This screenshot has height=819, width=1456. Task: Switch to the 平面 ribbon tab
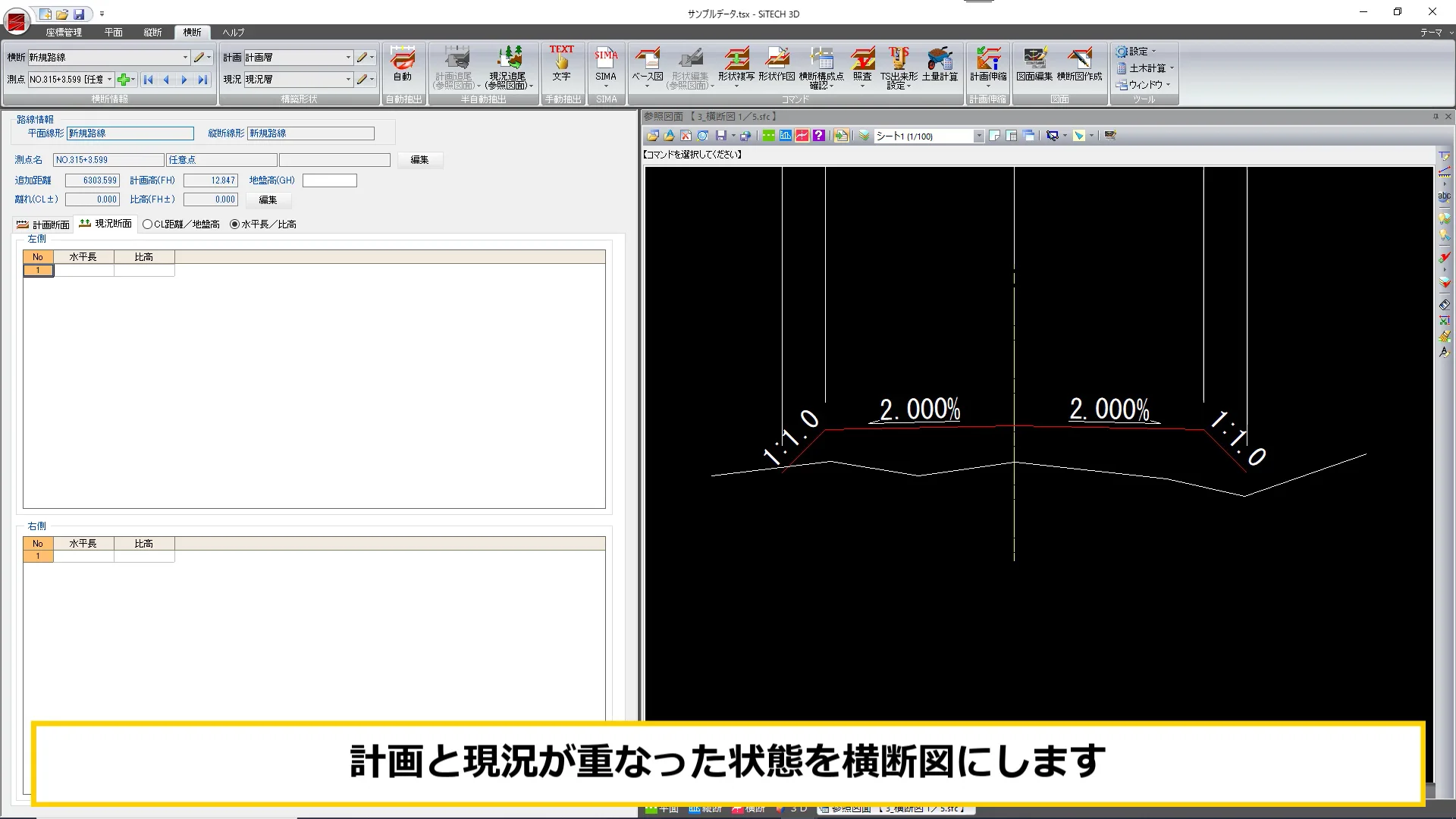(x=113, y=33)
